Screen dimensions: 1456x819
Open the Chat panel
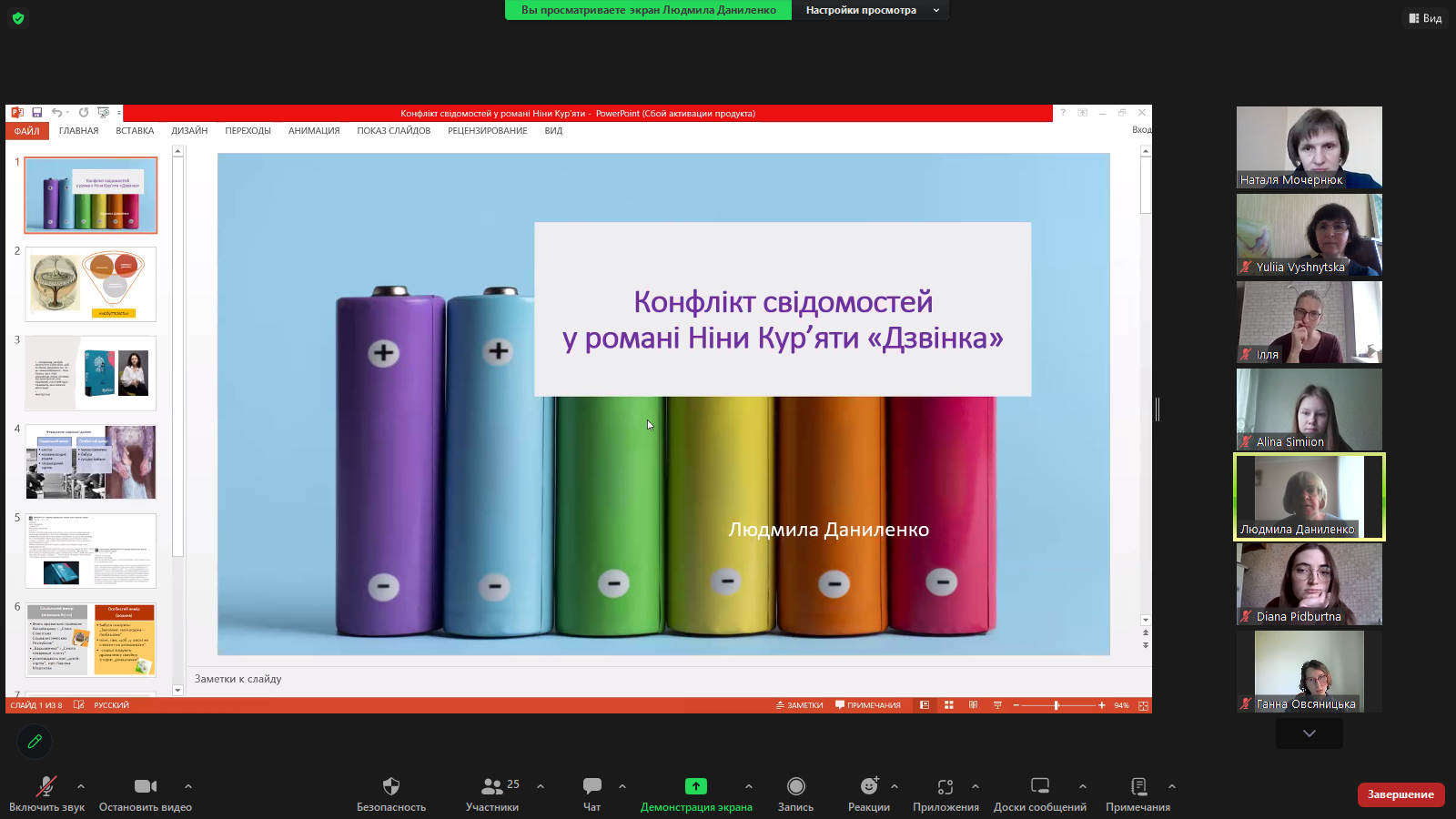pos(591,786)
